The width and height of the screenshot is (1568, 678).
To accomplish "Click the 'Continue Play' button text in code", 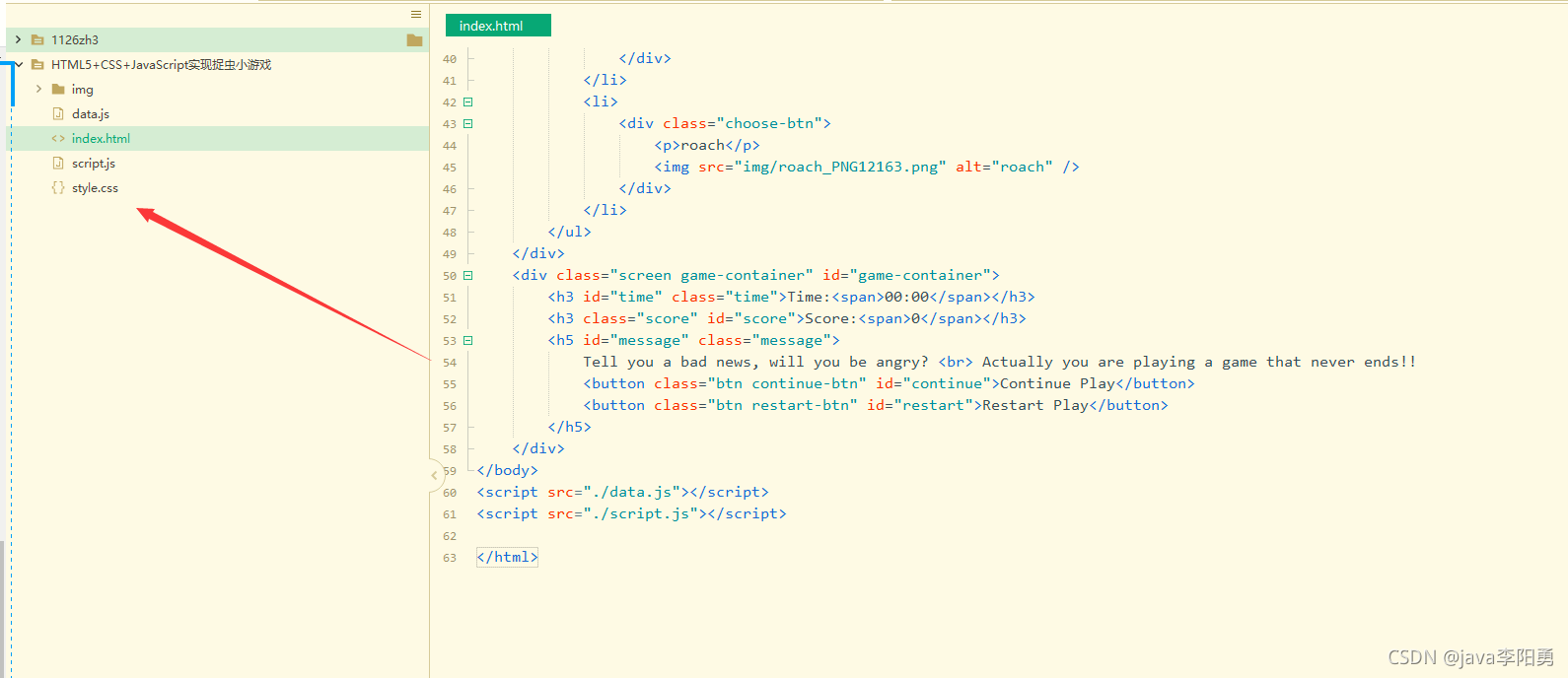I will (1057, 383).
